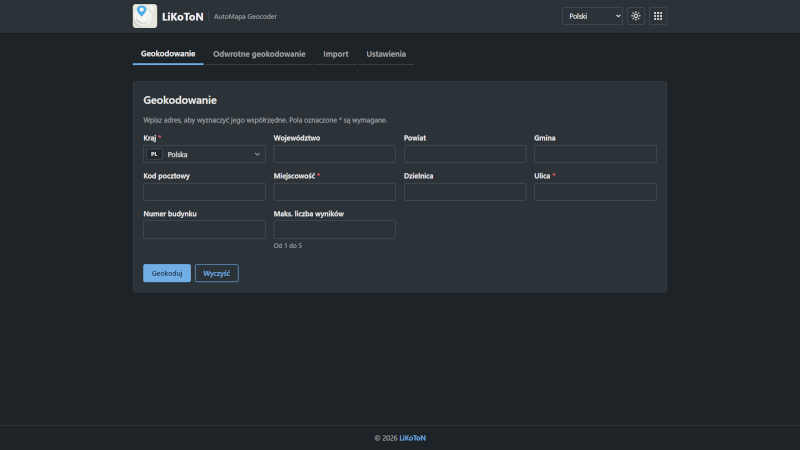Image resolution: width=800 pixels, height=450 pixels.
Task: Click the LiKoToN header title
Action: click(183, 16)
